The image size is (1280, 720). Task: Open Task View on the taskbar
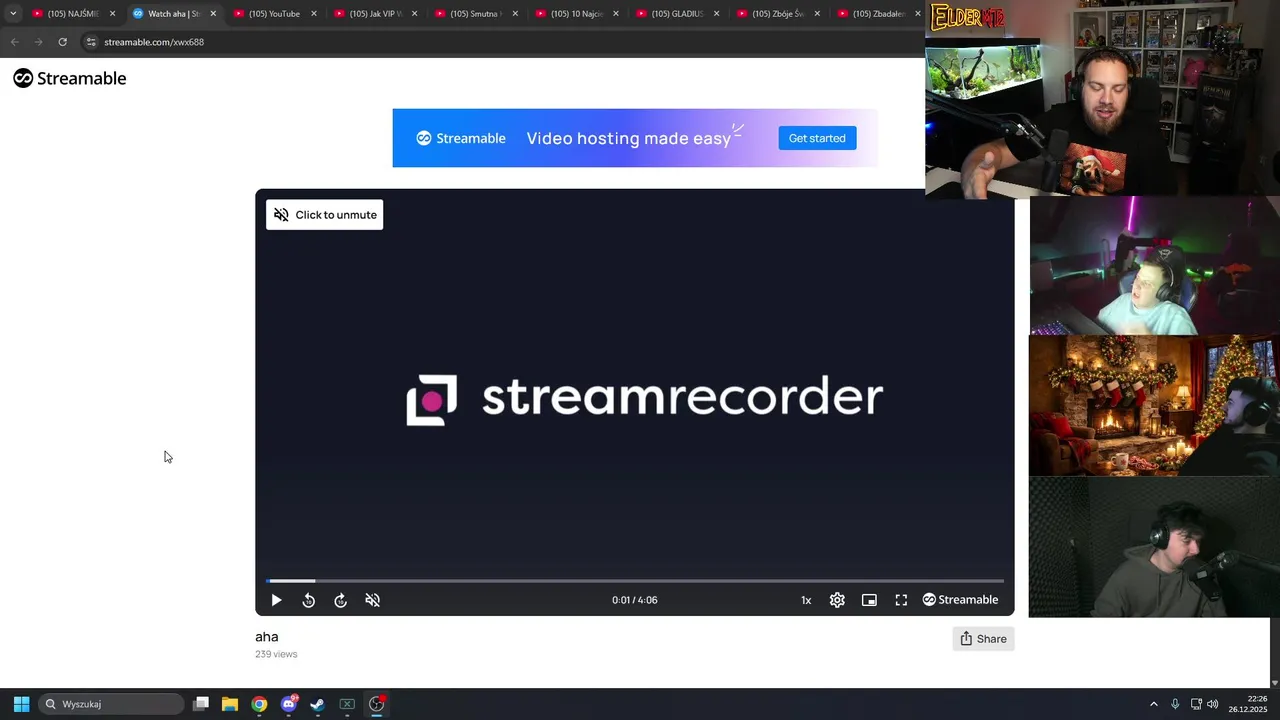pyautogui.click(x=201, y=704)
